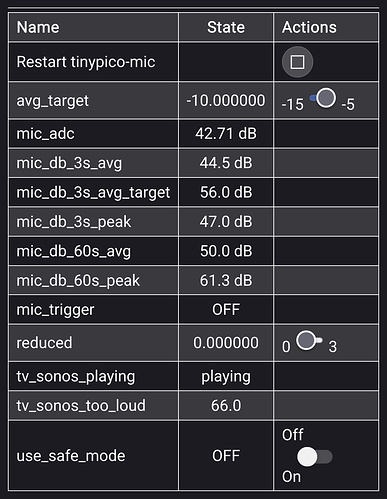Click the use_safe_mode OFF state text

click(x=226, y=456)
